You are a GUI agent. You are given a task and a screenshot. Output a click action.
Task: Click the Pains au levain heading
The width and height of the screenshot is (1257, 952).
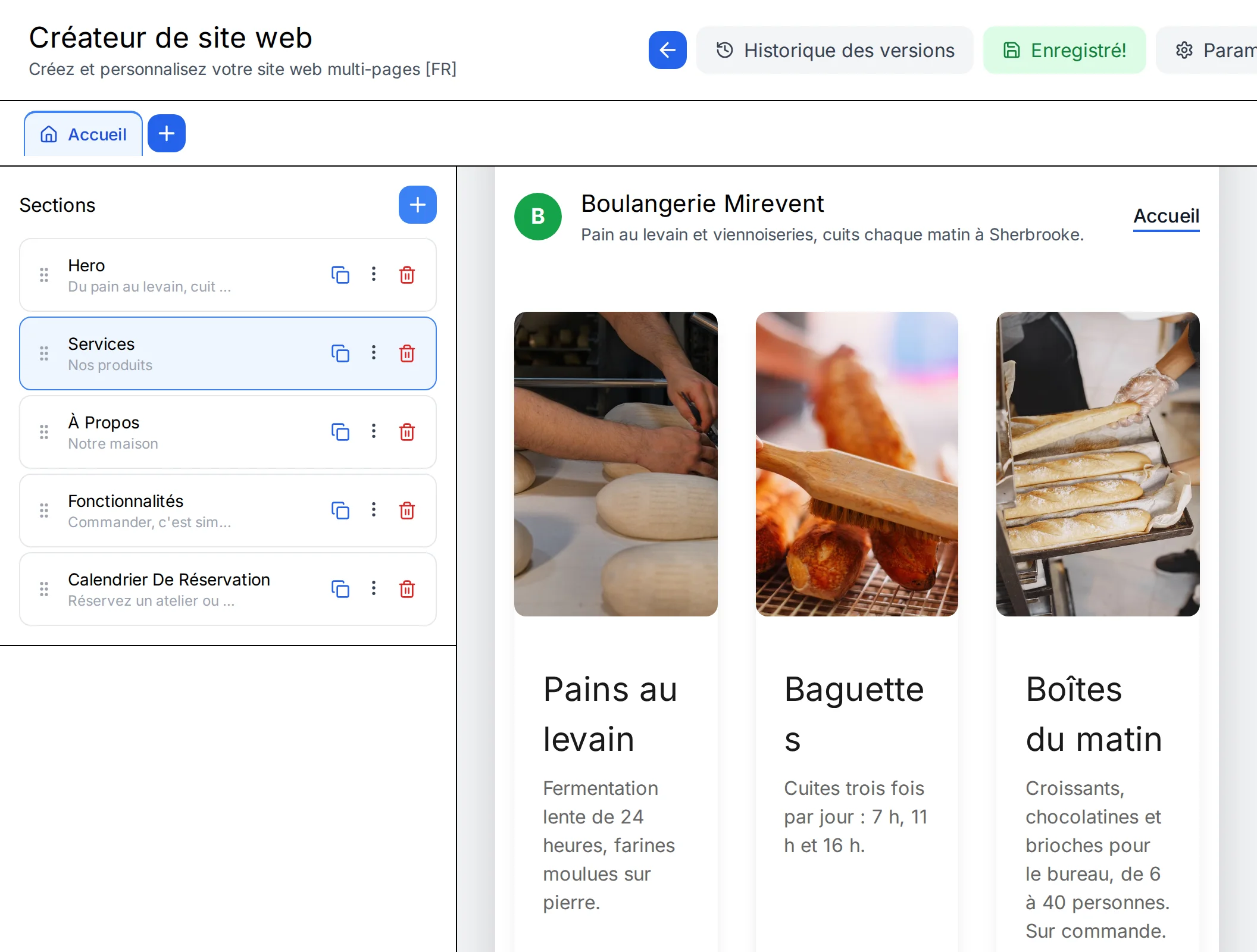610,714
